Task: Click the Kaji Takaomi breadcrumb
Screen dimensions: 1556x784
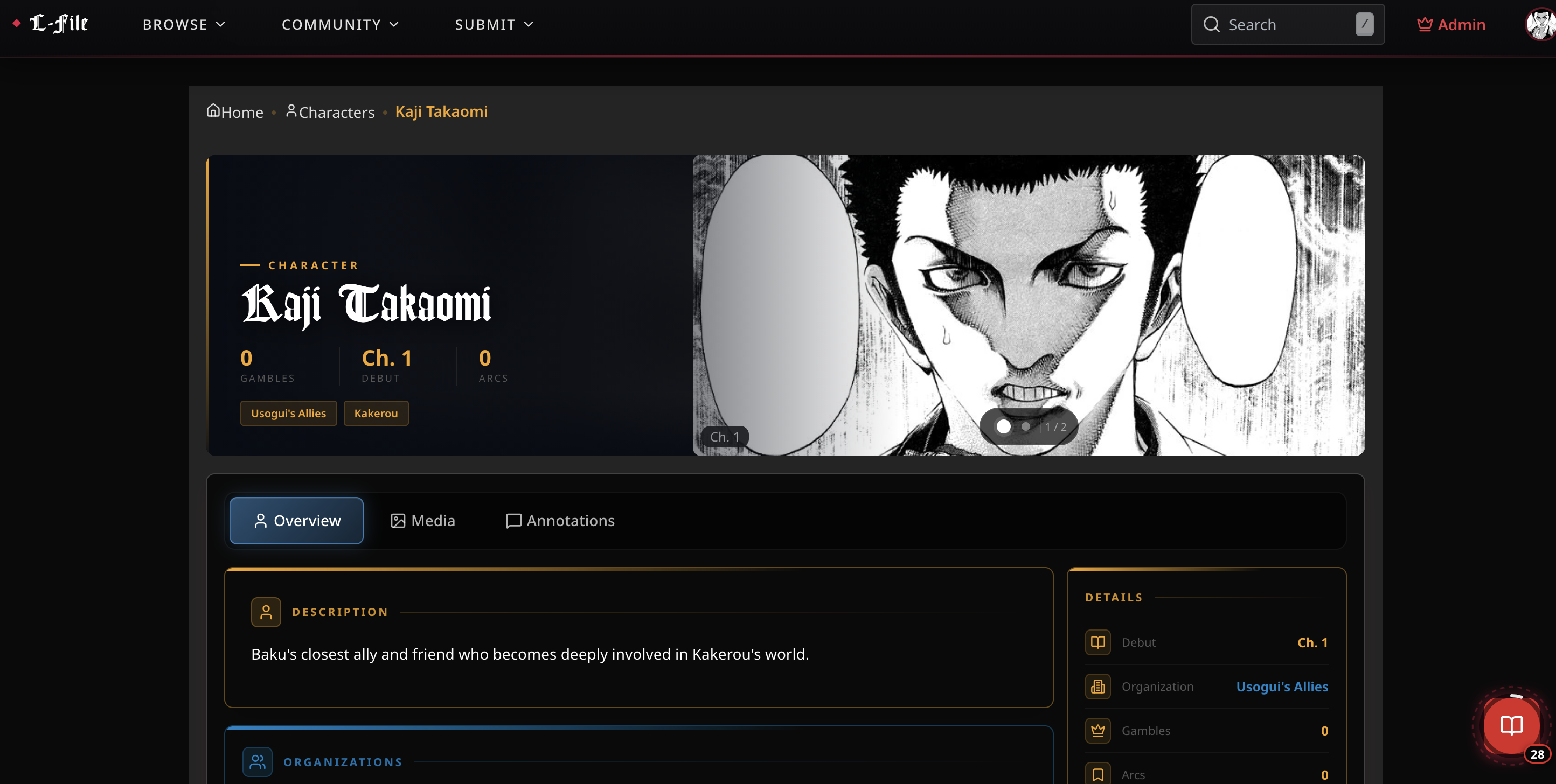Action: 441,111
